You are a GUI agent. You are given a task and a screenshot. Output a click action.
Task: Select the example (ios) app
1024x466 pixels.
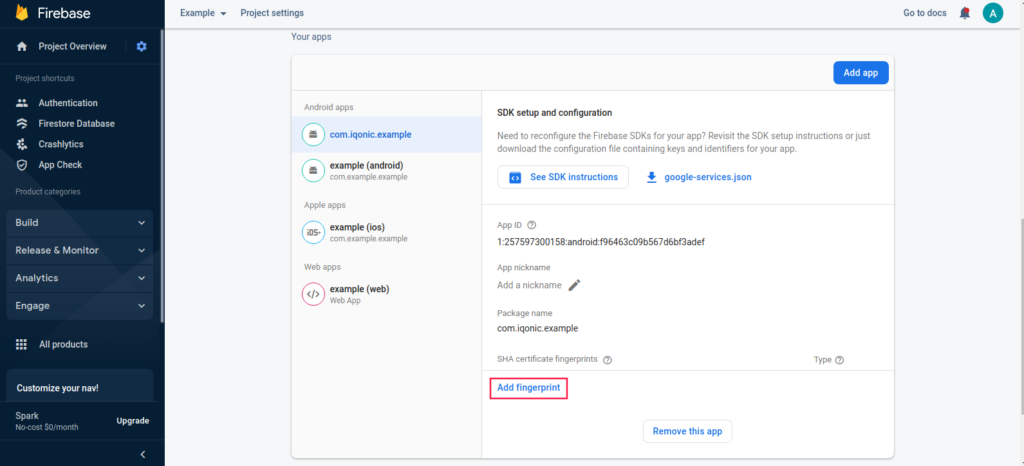pyautogui.click(x=387, y=232)
